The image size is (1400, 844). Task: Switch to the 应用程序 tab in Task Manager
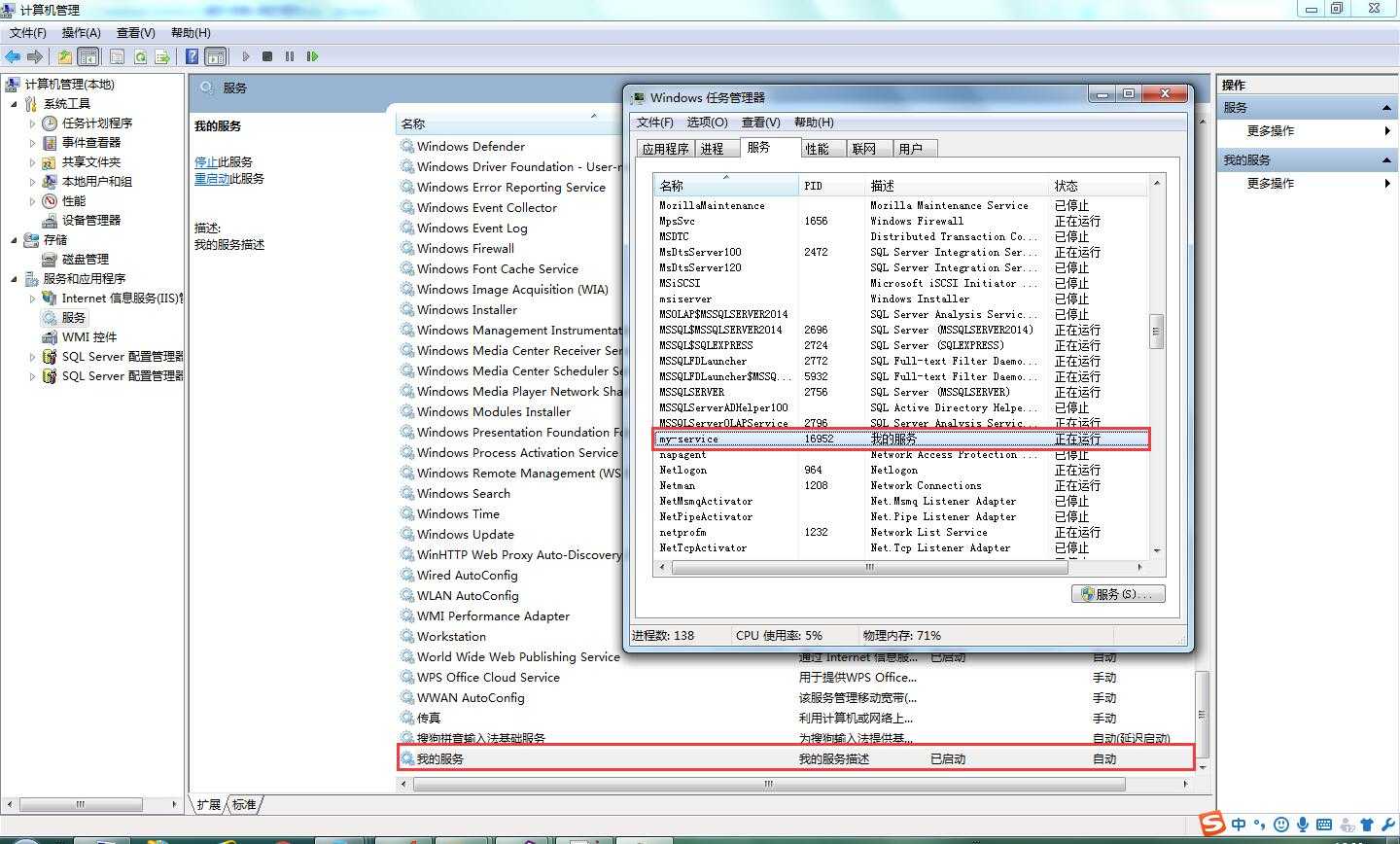point(665,149)
